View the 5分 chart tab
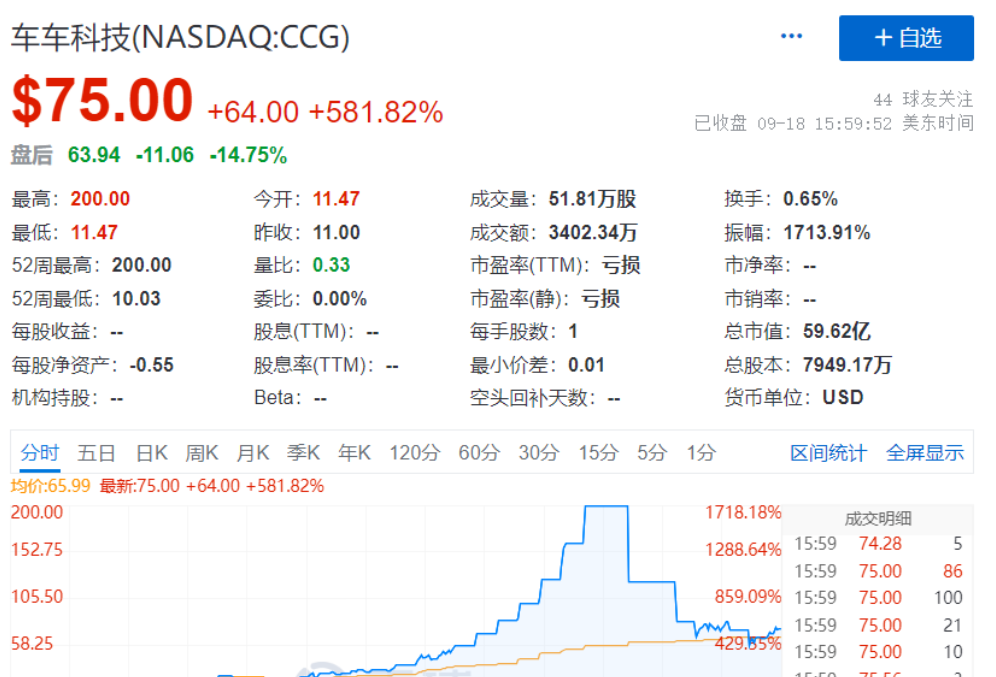 [652, 453]
